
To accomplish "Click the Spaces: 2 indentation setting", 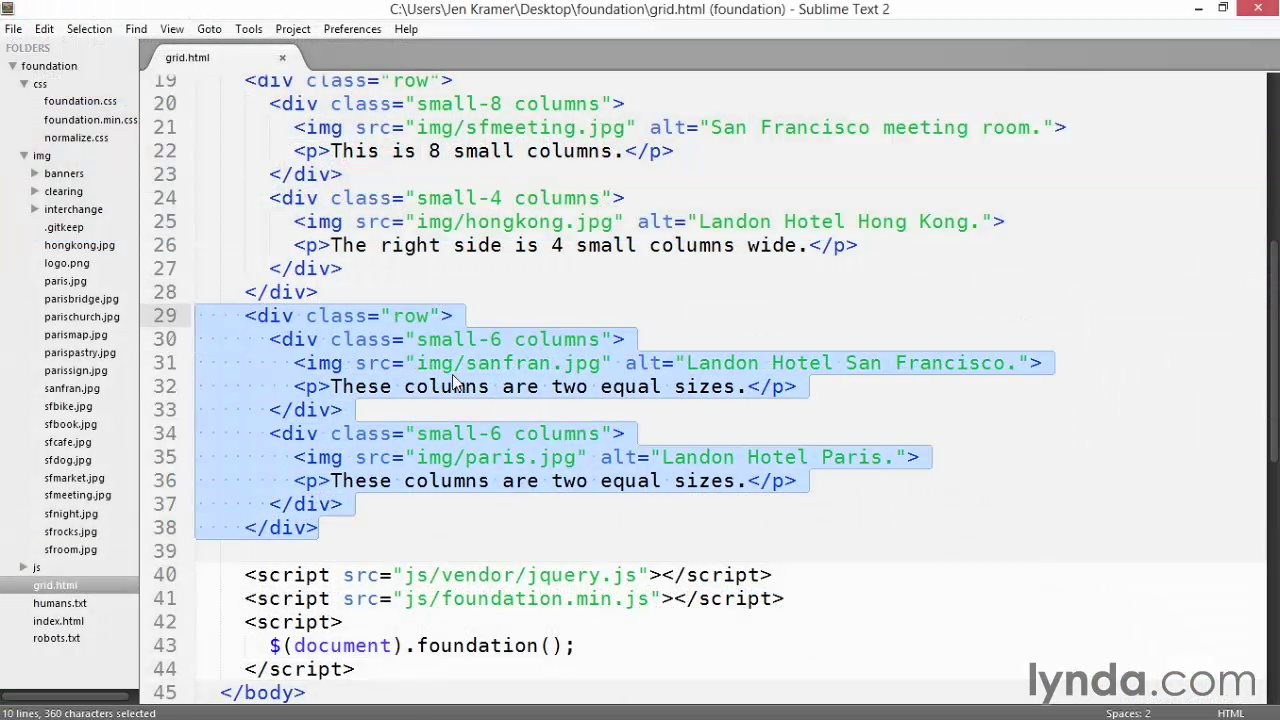I will click(1128, 714).
